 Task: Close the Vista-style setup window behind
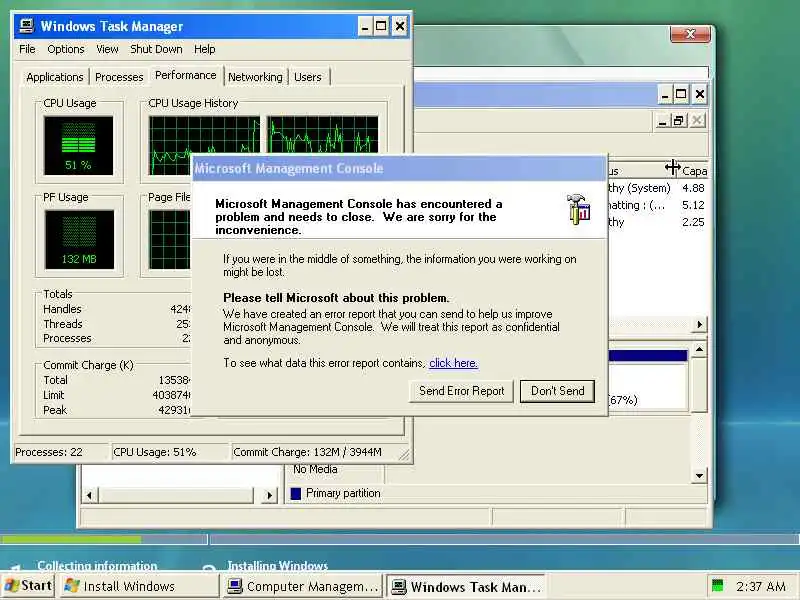tap(690, 34)
